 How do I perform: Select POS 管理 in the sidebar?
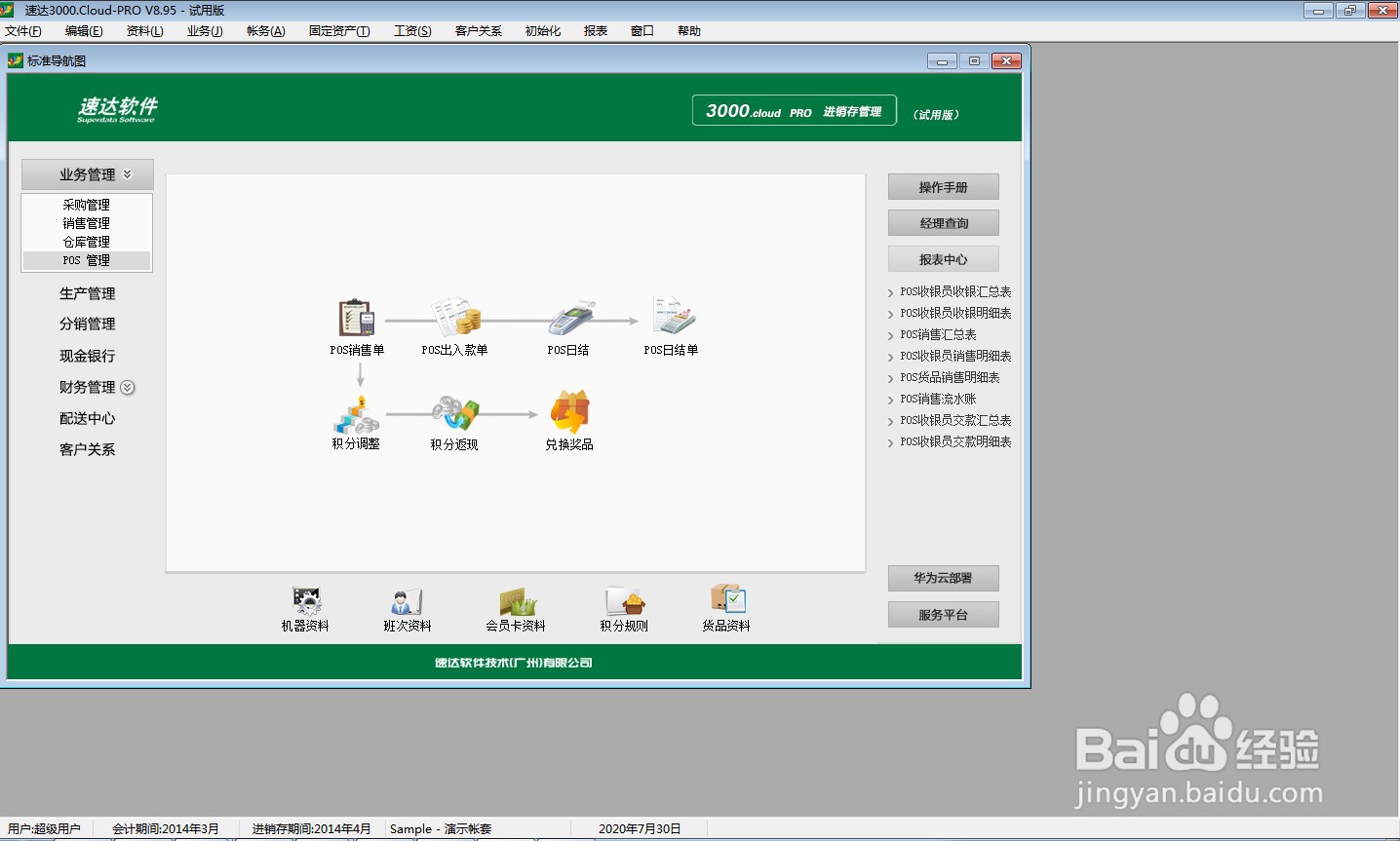coord(87,260)
